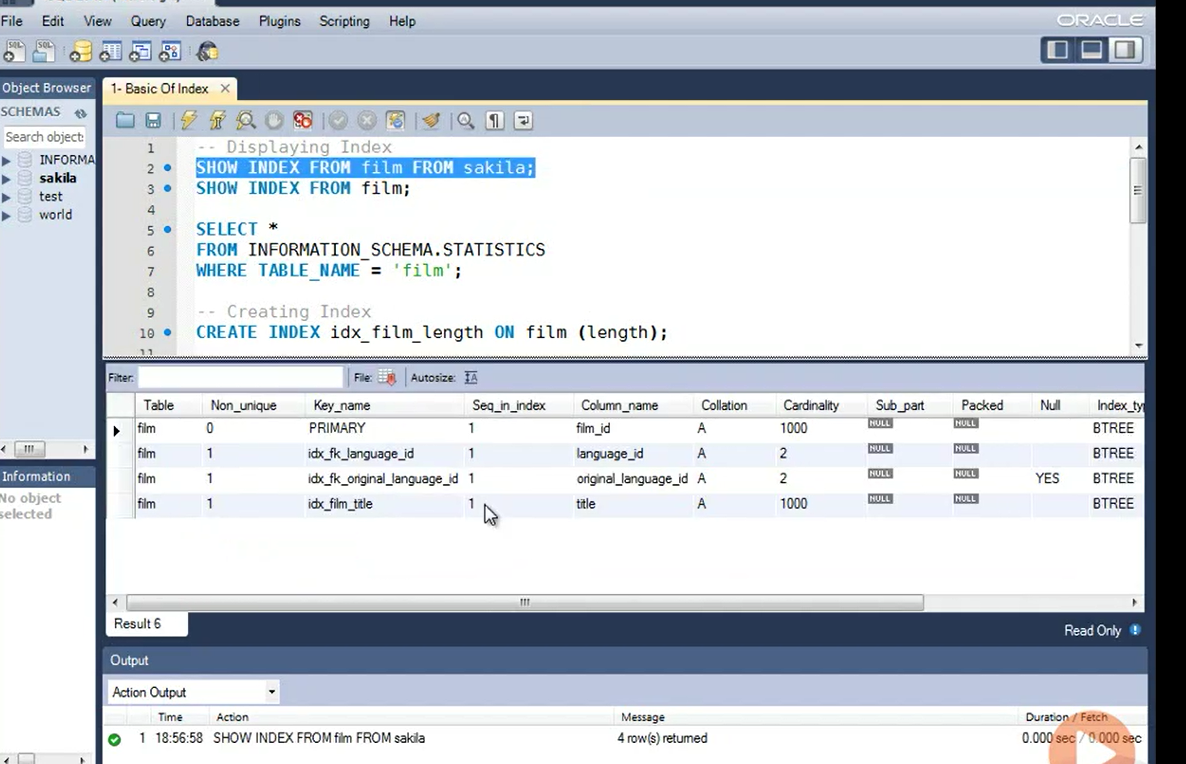1186x764 pixels.
Task: Click the Create new table icon
Action: click(110, 52)
